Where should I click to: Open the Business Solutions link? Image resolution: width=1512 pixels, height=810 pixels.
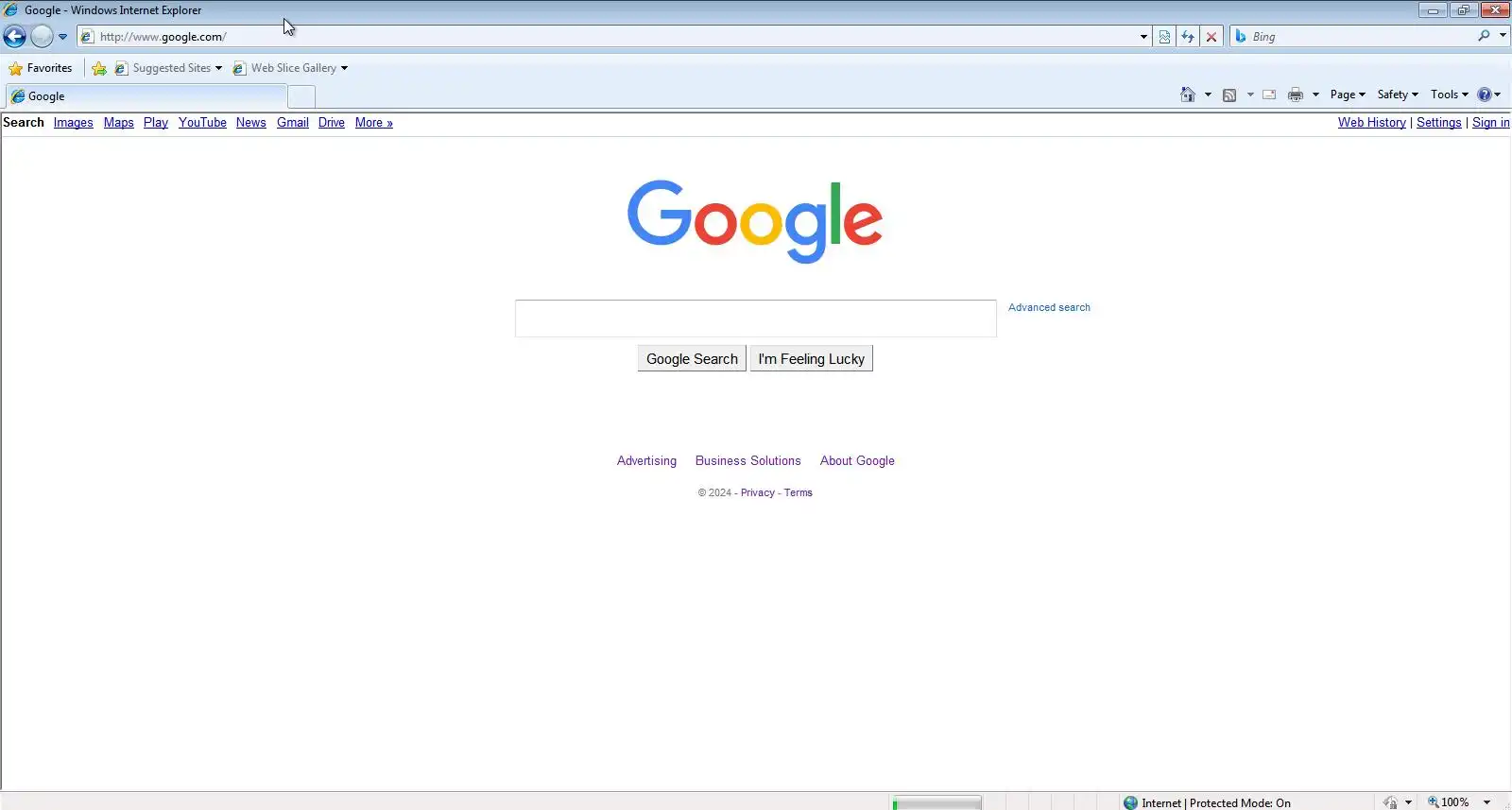[747, 461]
